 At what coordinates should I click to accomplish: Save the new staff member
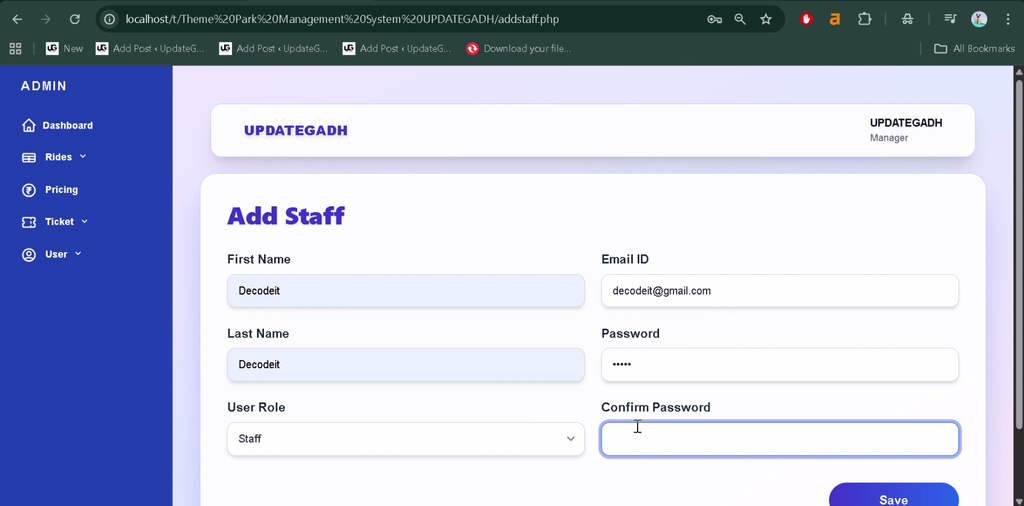click(893, 496)
